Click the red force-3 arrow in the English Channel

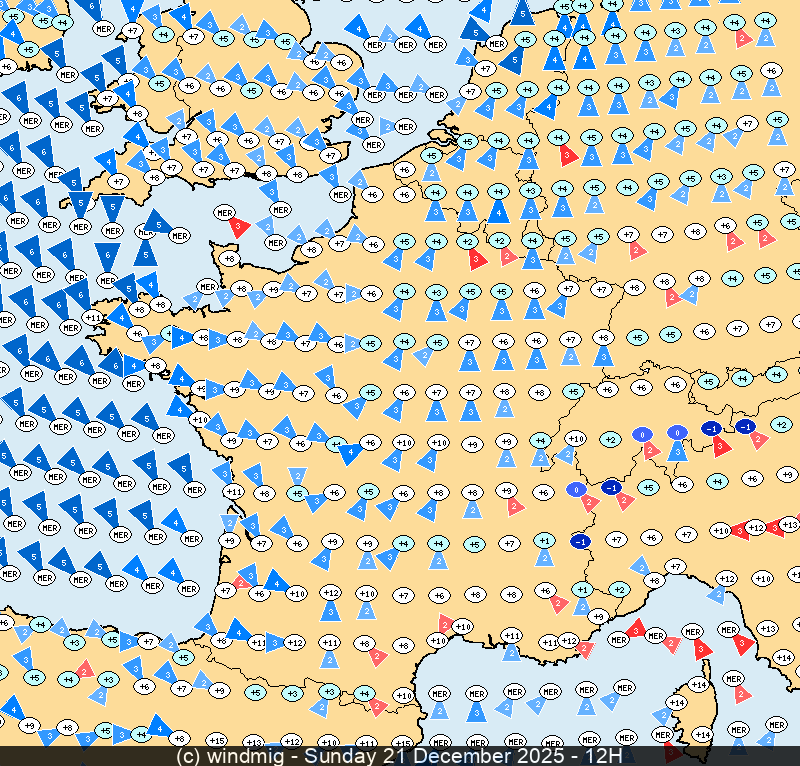tap(237, 227)
